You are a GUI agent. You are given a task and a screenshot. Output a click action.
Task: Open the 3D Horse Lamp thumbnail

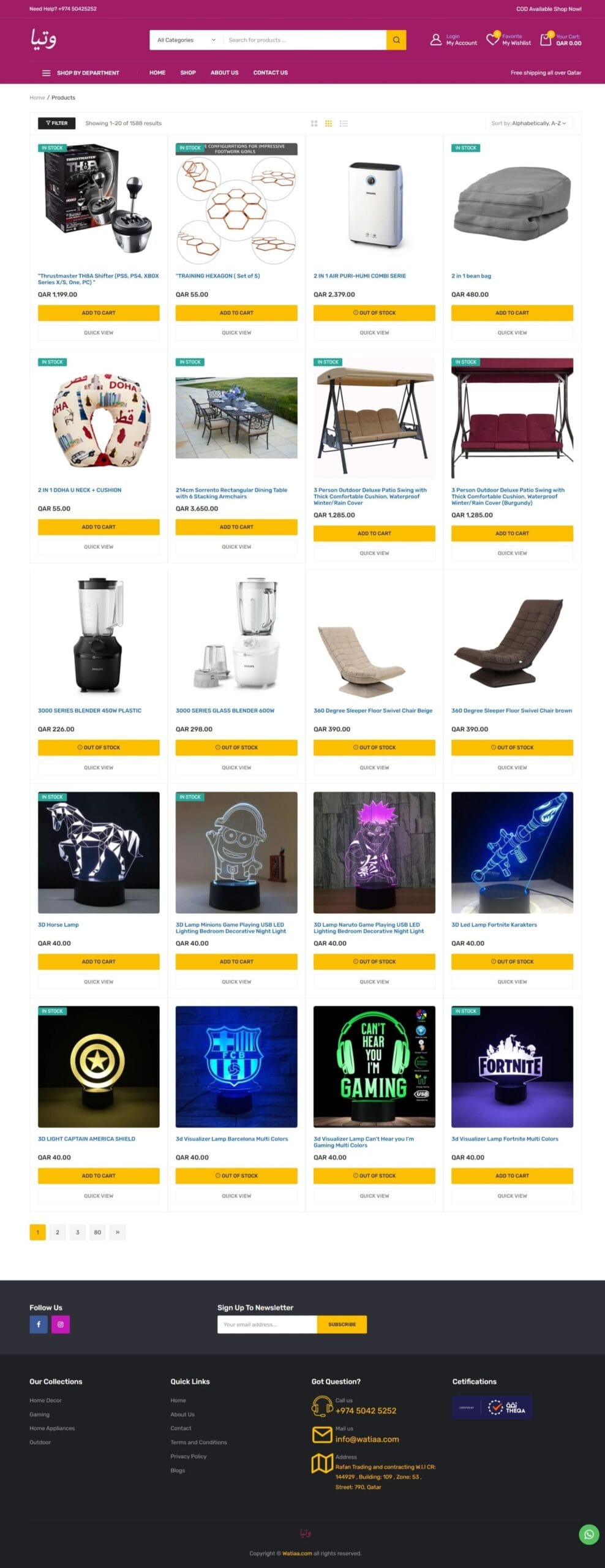point(99,853)
